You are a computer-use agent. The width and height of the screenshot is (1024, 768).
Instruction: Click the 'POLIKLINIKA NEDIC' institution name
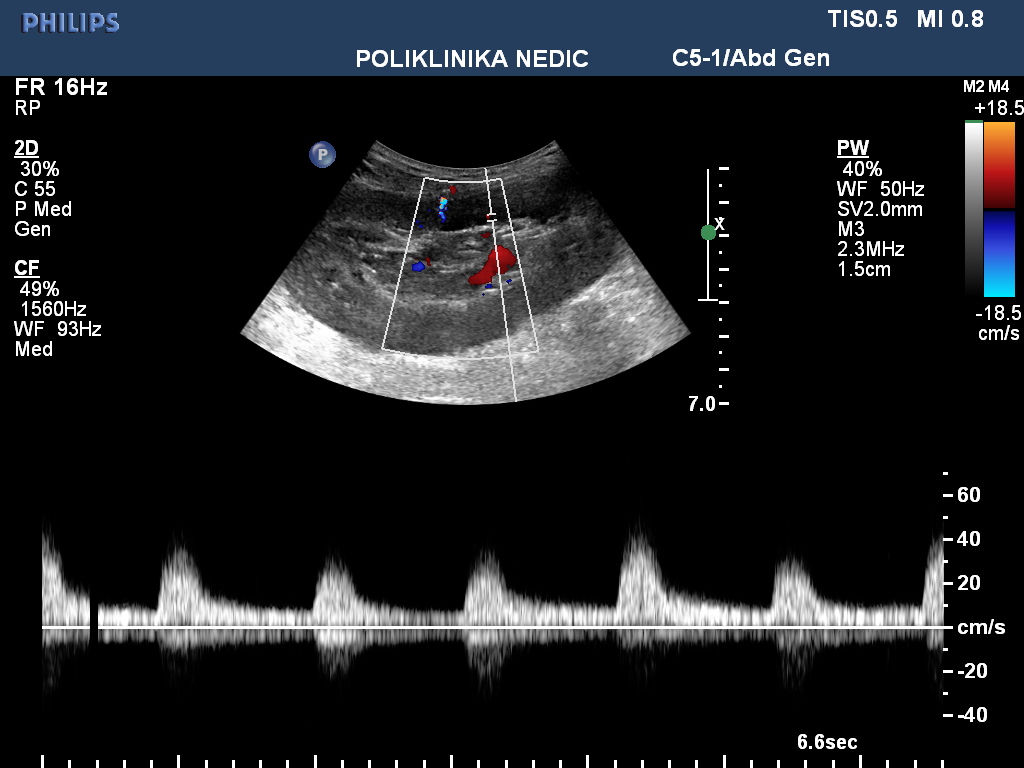point(472,59)
